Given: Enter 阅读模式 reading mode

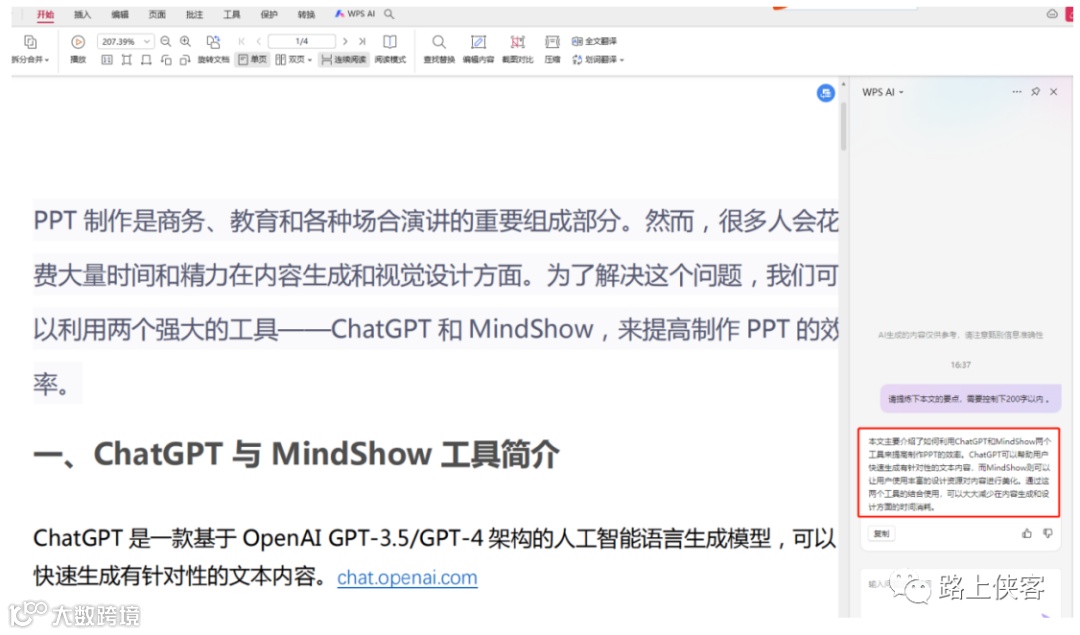Looking at the screenshot, I should 390,50.
